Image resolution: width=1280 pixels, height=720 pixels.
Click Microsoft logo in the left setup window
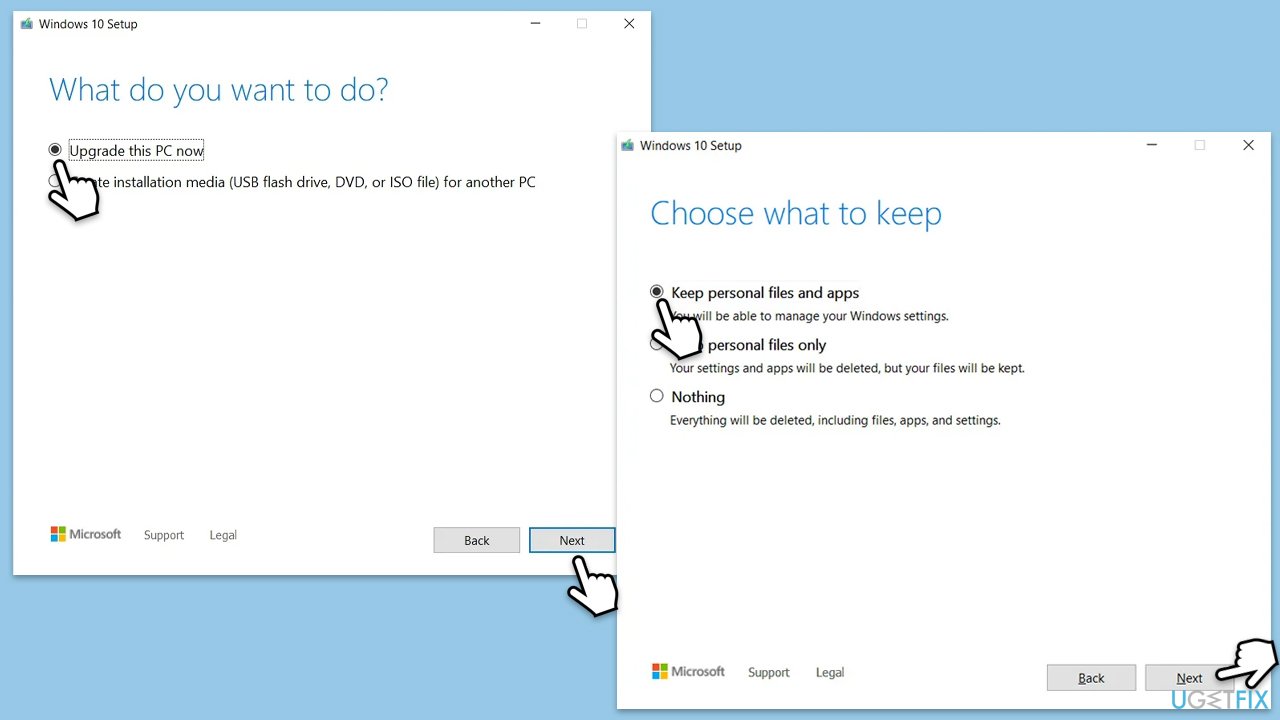pyautogui.click(x=86, y=534)
